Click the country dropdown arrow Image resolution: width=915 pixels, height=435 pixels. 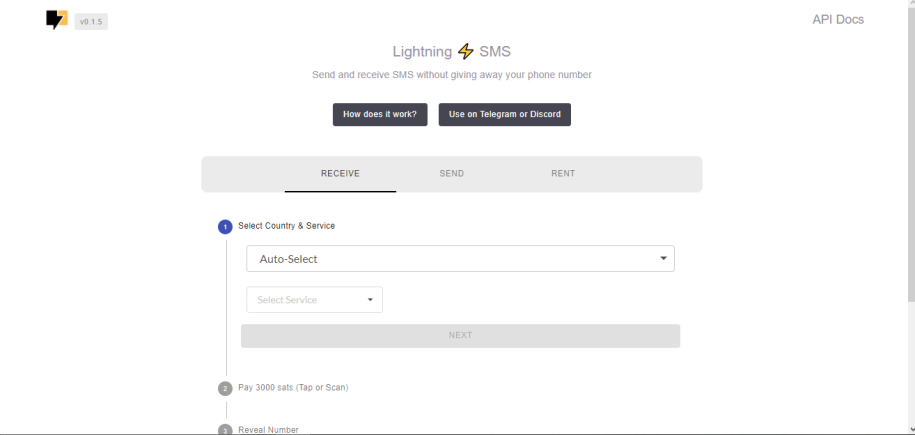point(663,258)
